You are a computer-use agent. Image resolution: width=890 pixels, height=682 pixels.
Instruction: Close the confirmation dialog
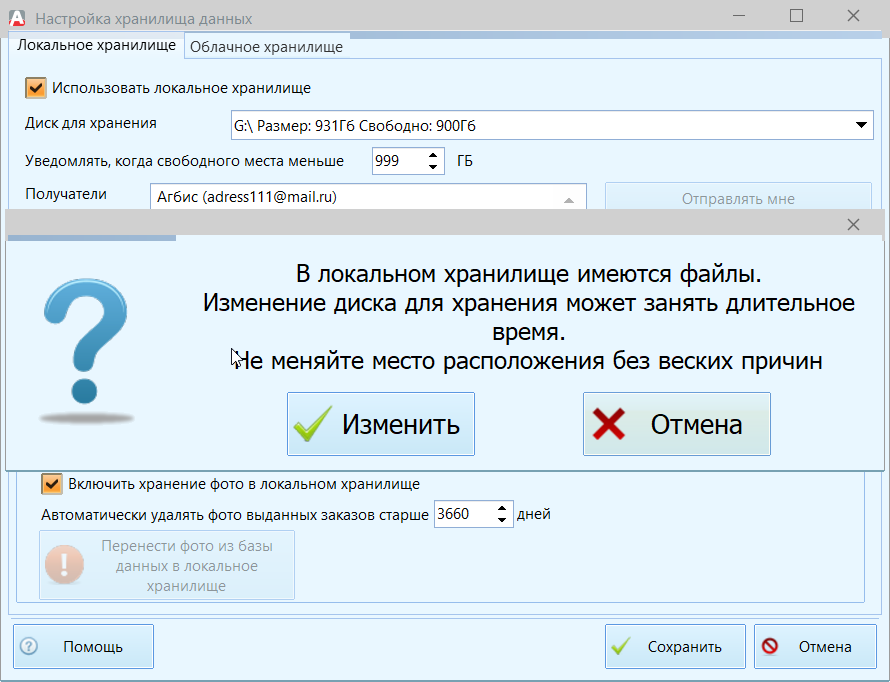coord(853,225)
